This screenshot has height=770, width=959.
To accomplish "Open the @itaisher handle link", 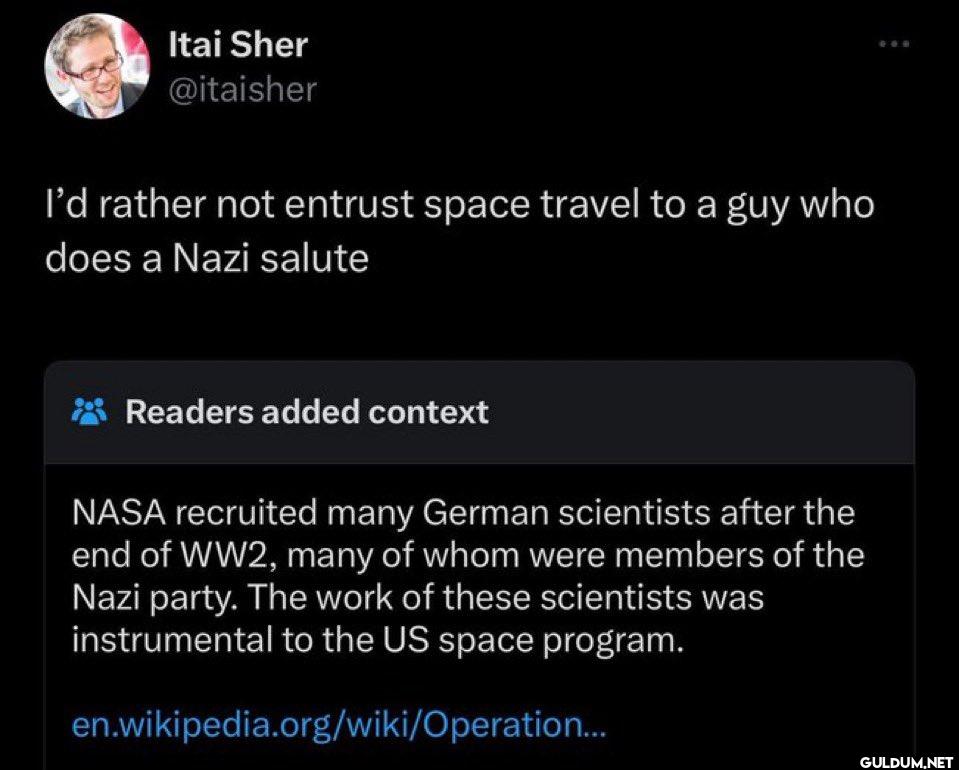I will click(x=242, y=89).
